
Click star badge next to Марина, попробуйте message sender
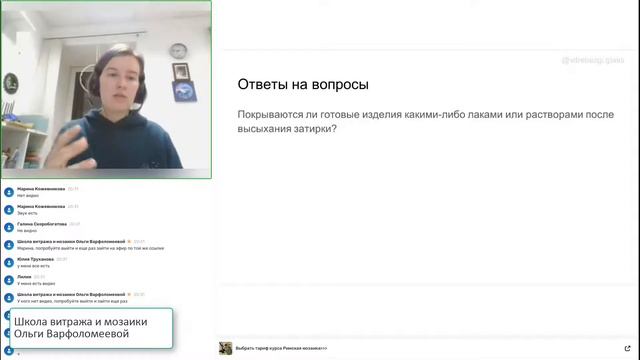click(x=129, y=242)
